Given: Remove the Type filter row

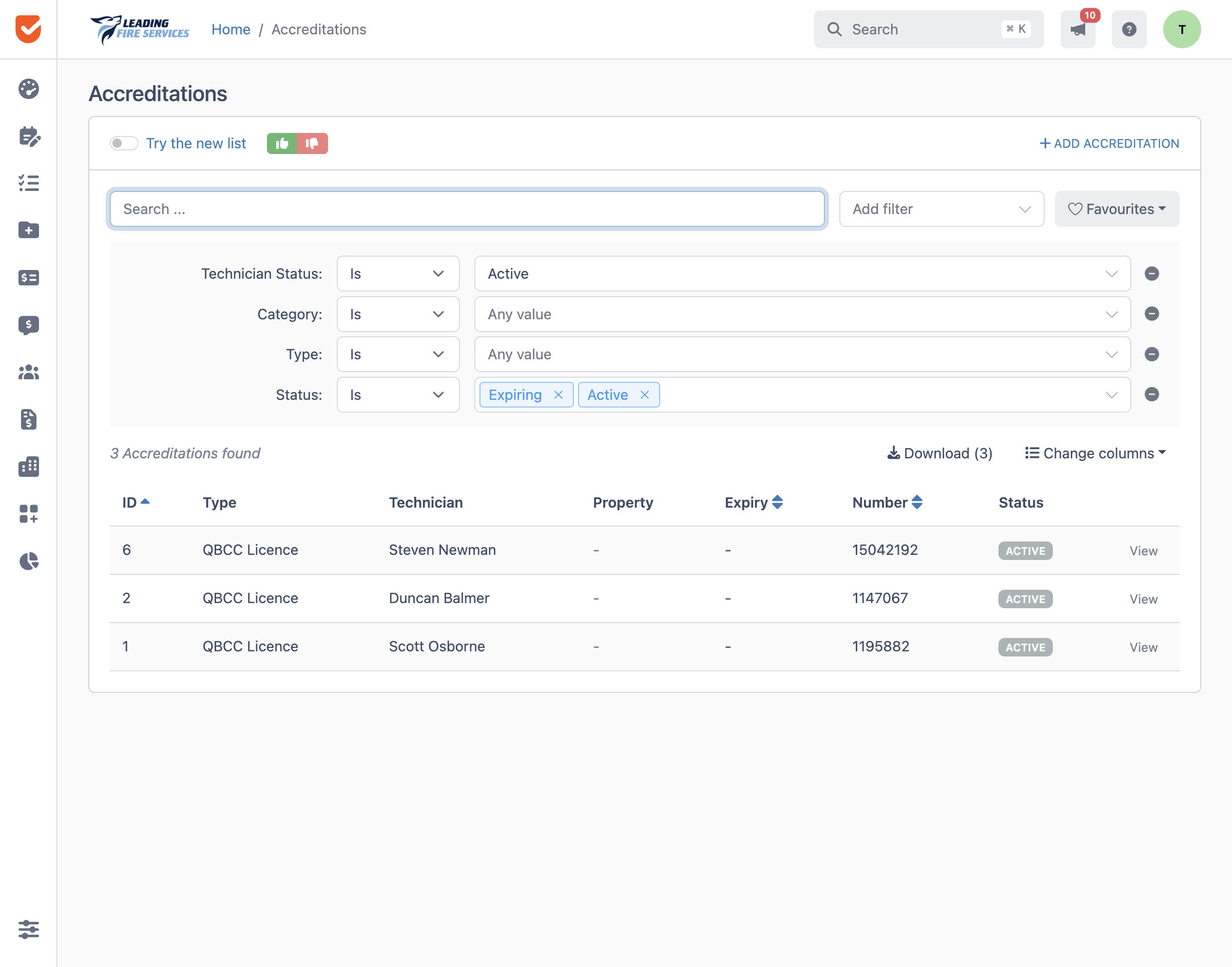Looking at the screenshot, I should (1151, 354).
